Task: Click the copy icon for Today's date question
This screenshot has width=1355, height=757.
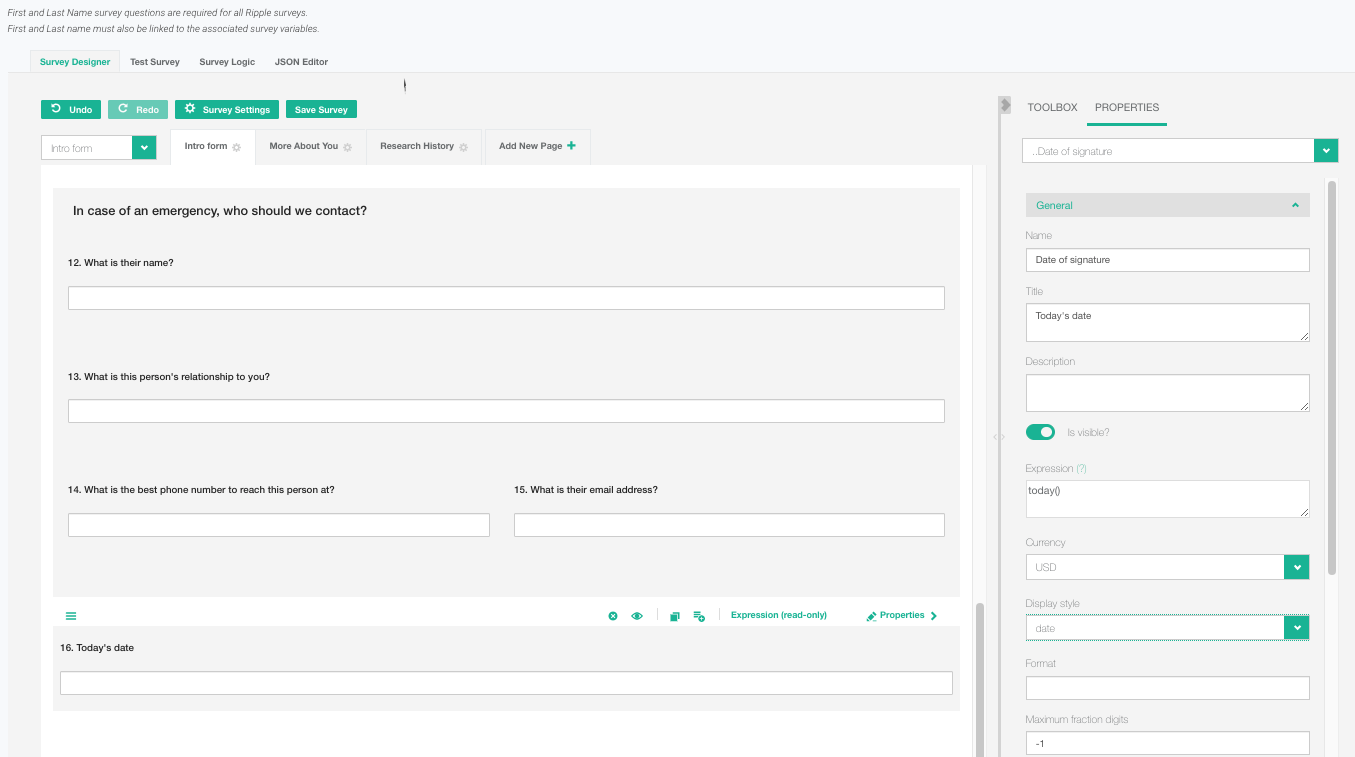Action: [675, 616]
